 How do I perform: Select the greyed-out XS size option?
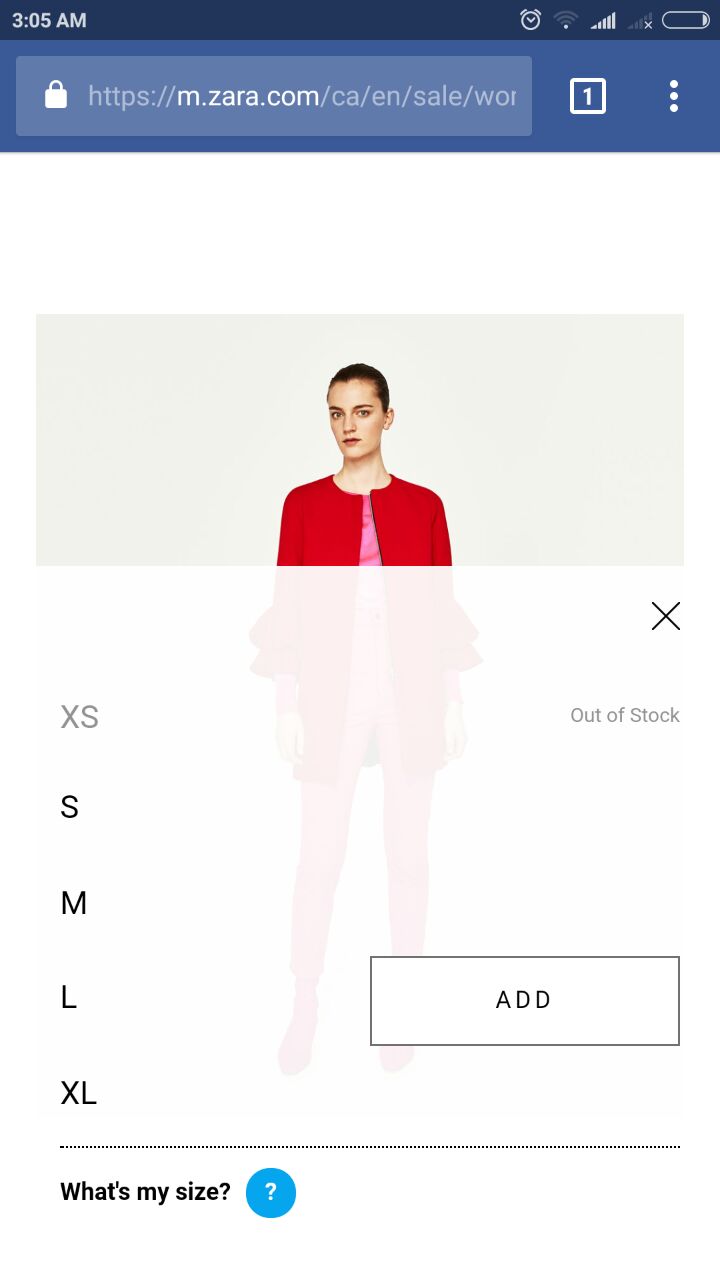[x=79, y=717]
